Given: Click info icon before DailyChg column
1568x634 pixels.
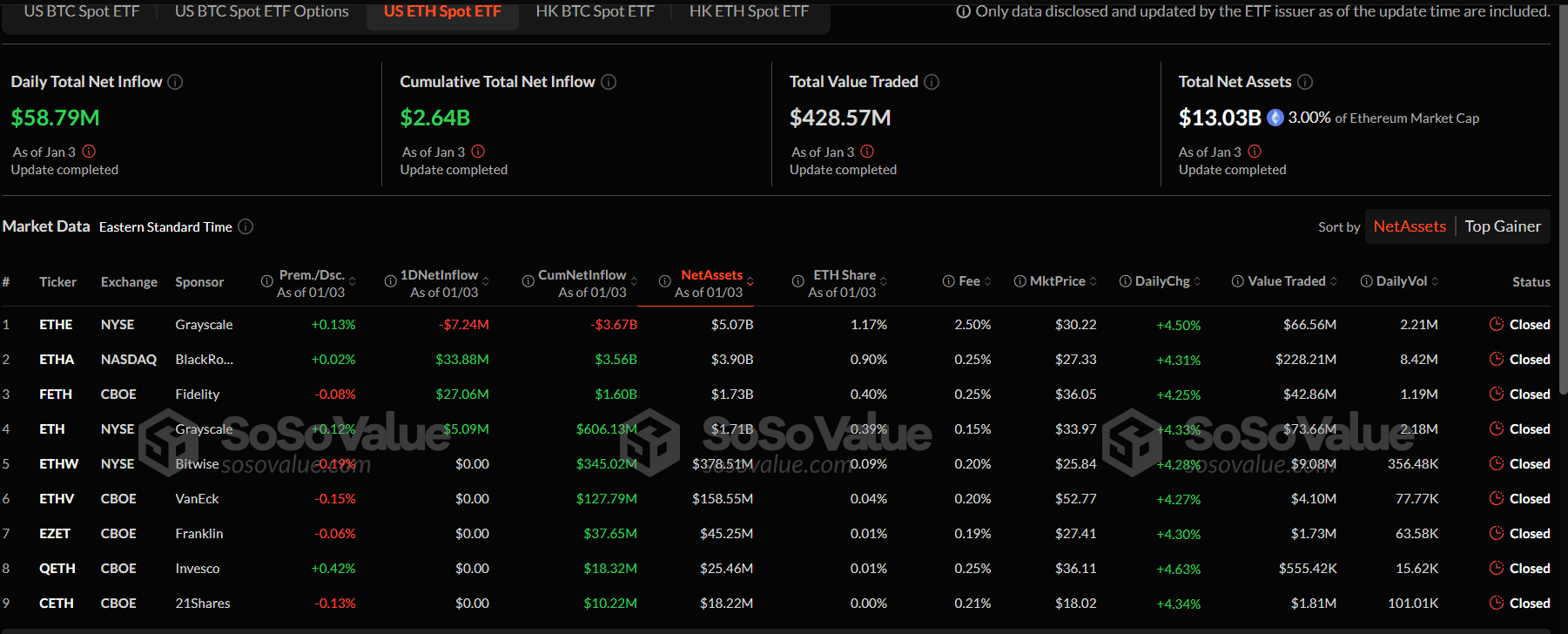Looking at the screenshot, I should click(1126, 281).
